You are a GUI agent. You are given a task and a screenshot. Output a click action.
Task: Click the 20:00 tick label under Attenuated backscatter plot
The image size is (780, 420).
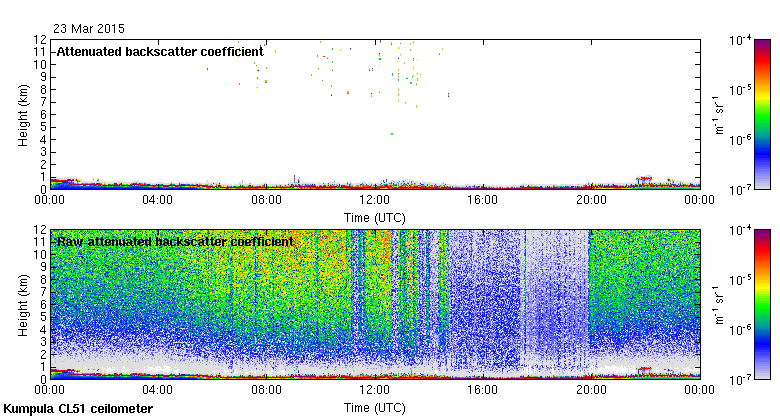591,200
